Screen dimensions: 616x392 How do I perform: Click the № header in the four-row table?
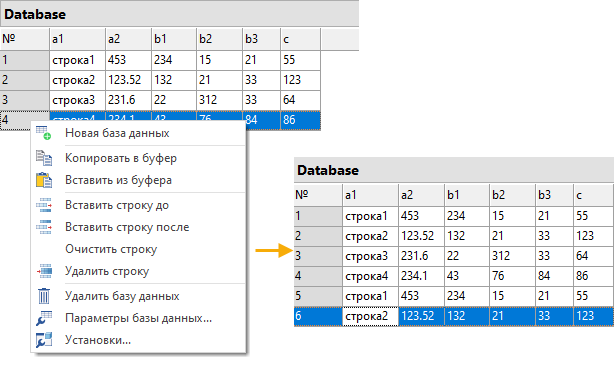click(x=25, y=39)
